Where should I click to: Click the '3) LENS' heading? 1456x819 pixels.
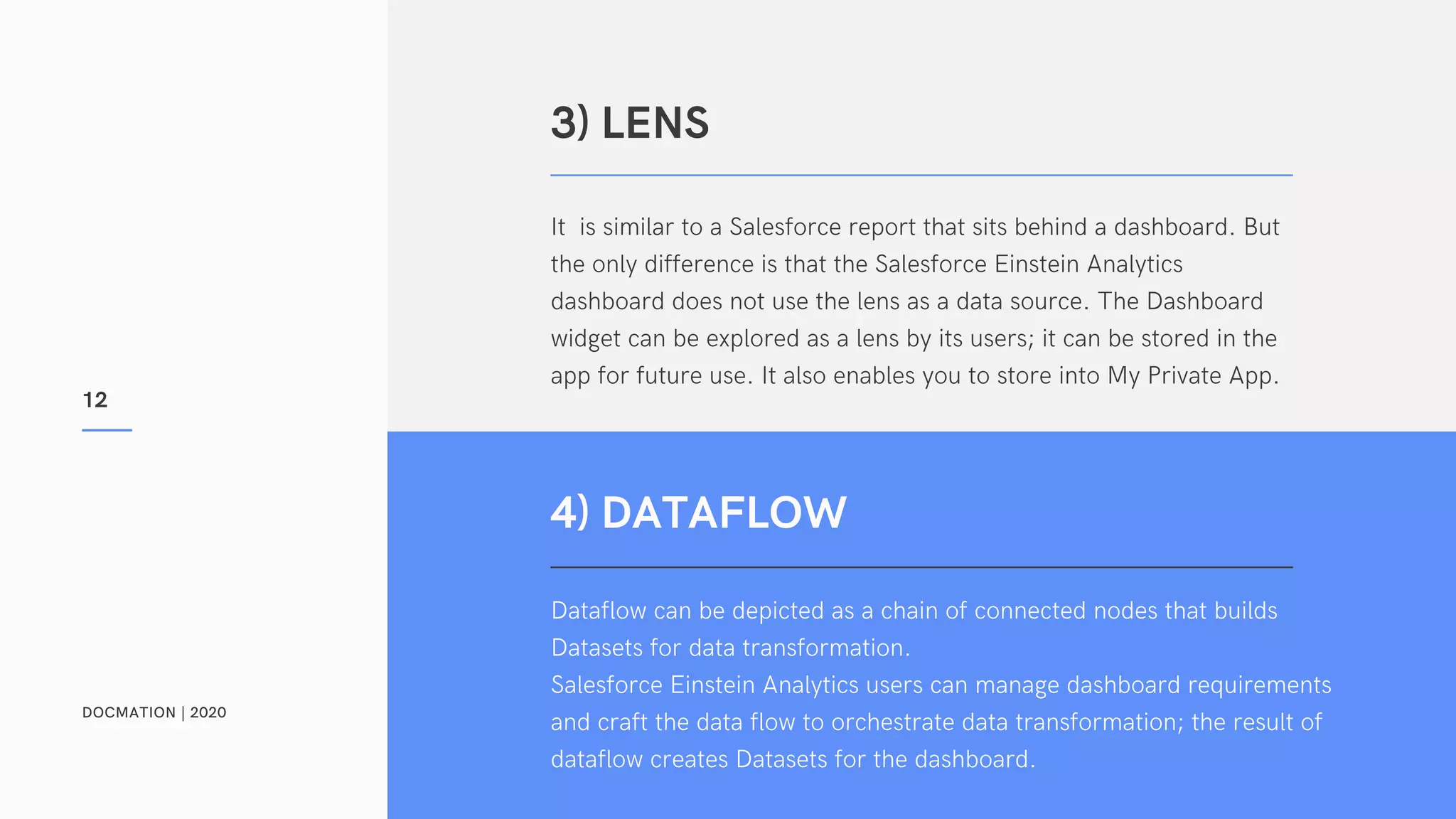pos(630,122)
